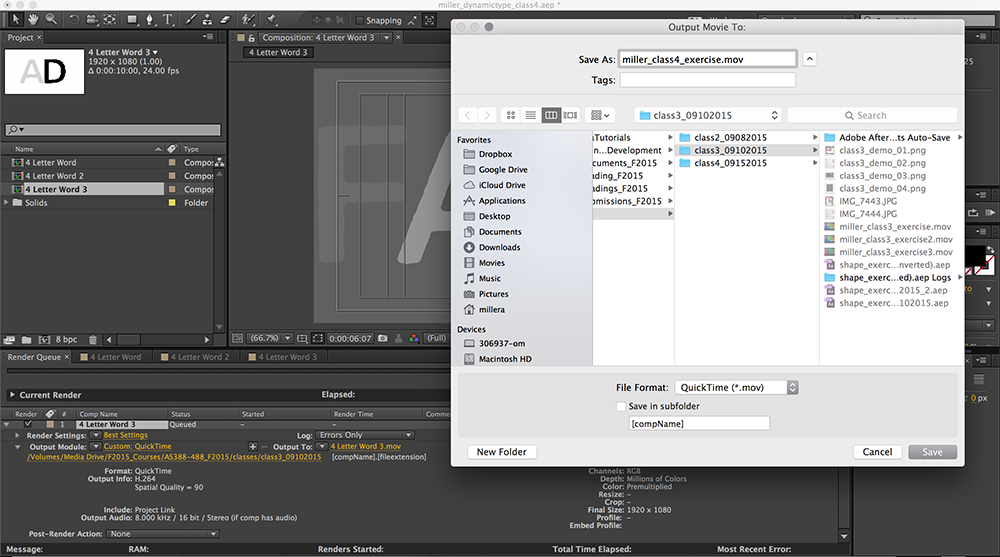Open the arrange items dropdown in save dialog
Viewport: 1000px width, 557px height.
coord(600,115)
